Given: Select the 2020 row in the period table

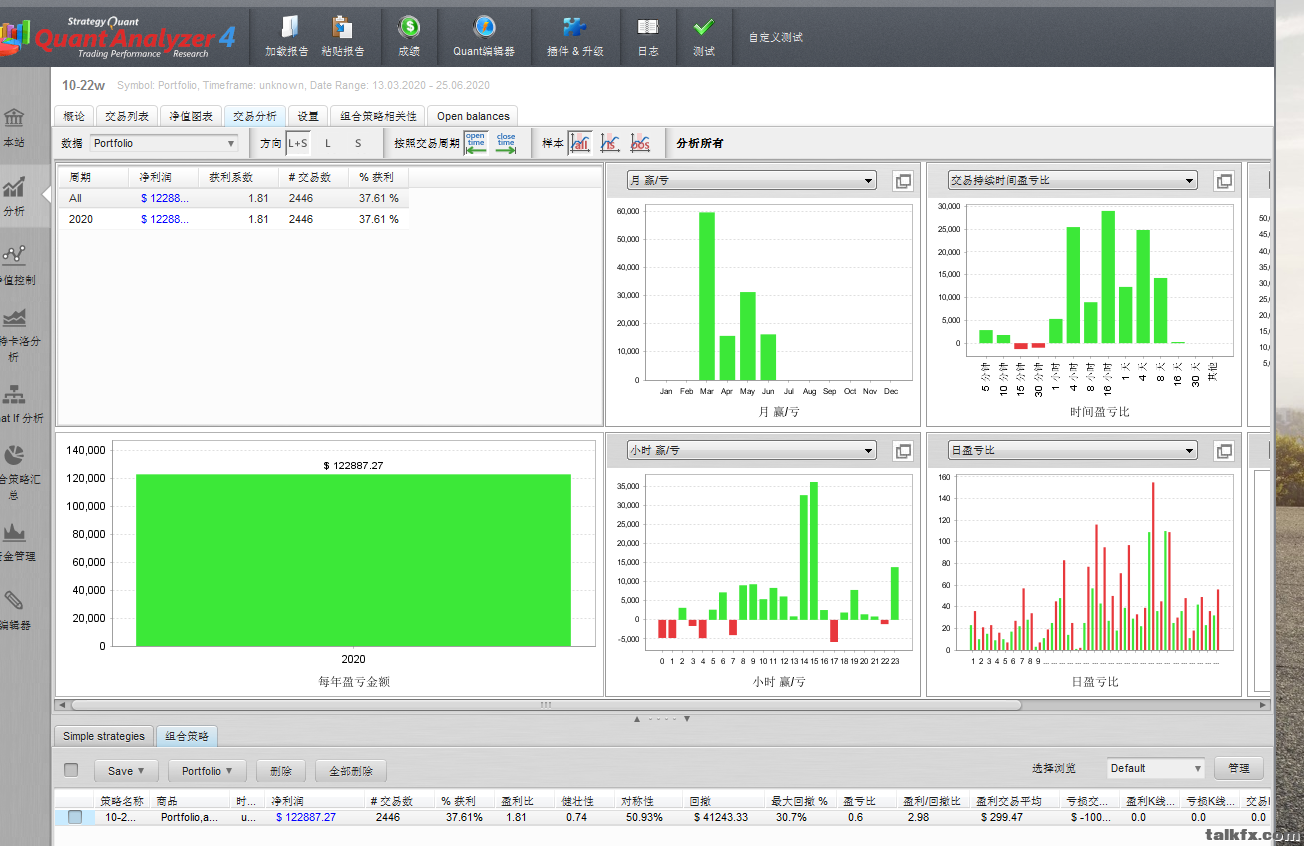Looking at the screenshot, I should [233, 219].
